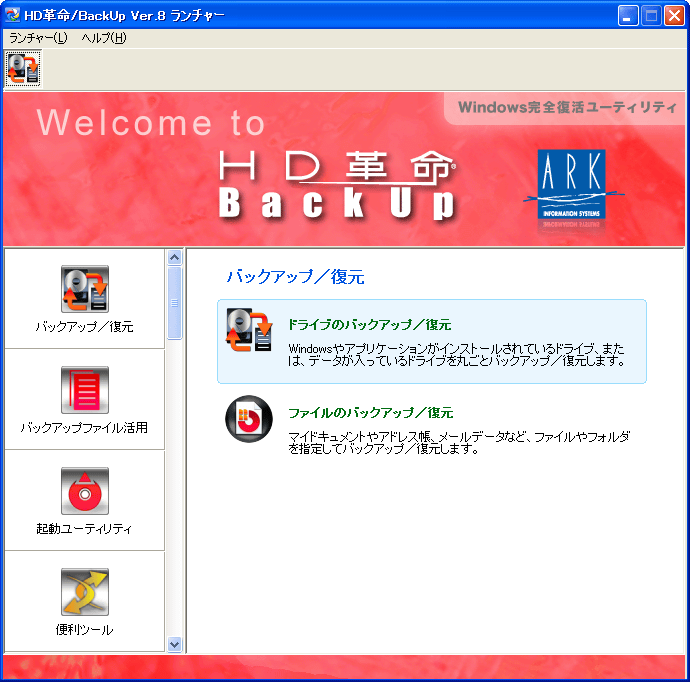Click the 起動ユーティリティ sidebar label
The width and height of the screenshot is (690, 682).
click(84, 528)
